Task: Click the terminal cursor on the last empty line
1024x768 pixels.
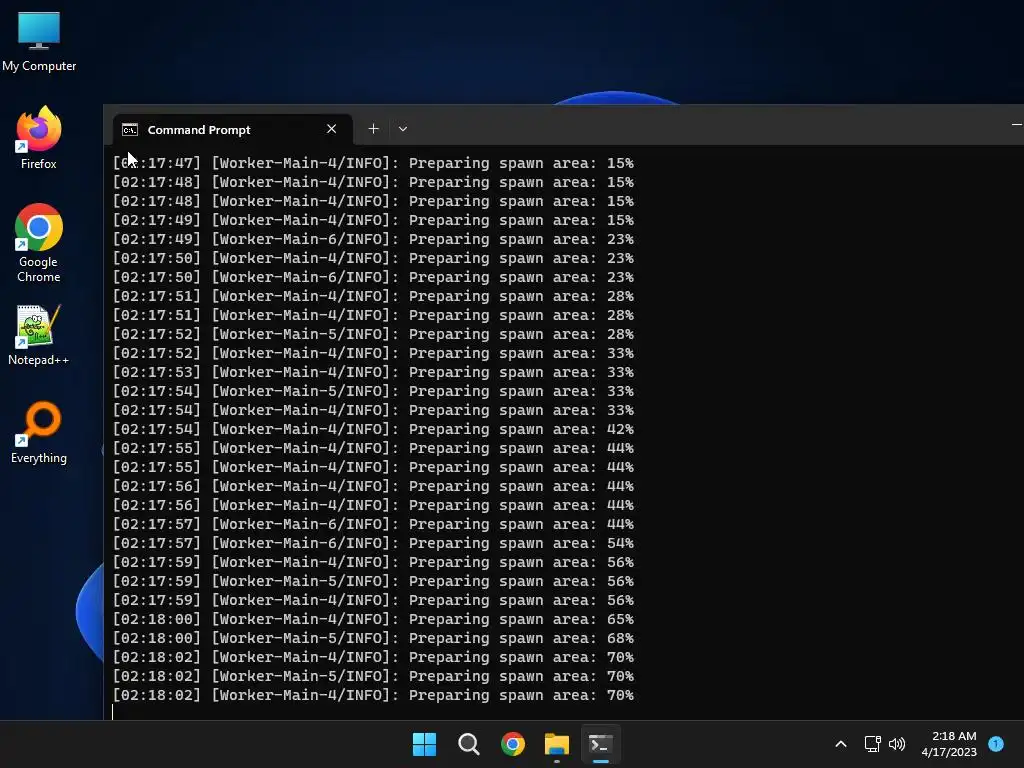Action: coord(112,712)
